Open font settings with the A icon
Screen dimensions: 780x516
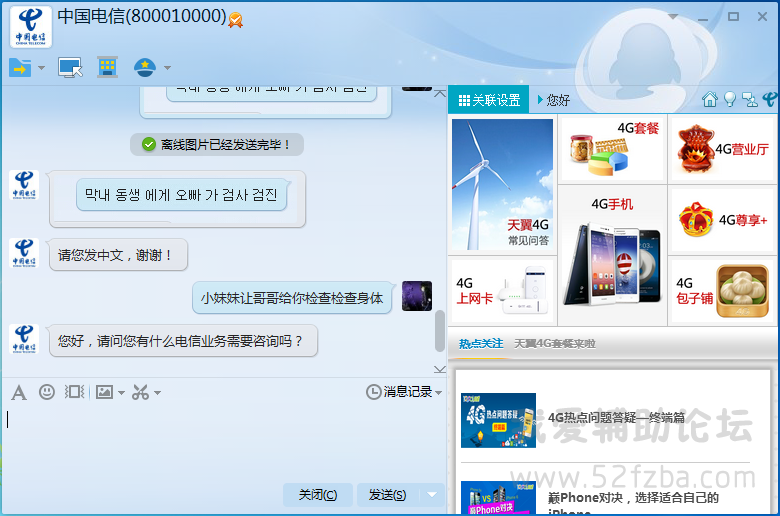point(19,393)
